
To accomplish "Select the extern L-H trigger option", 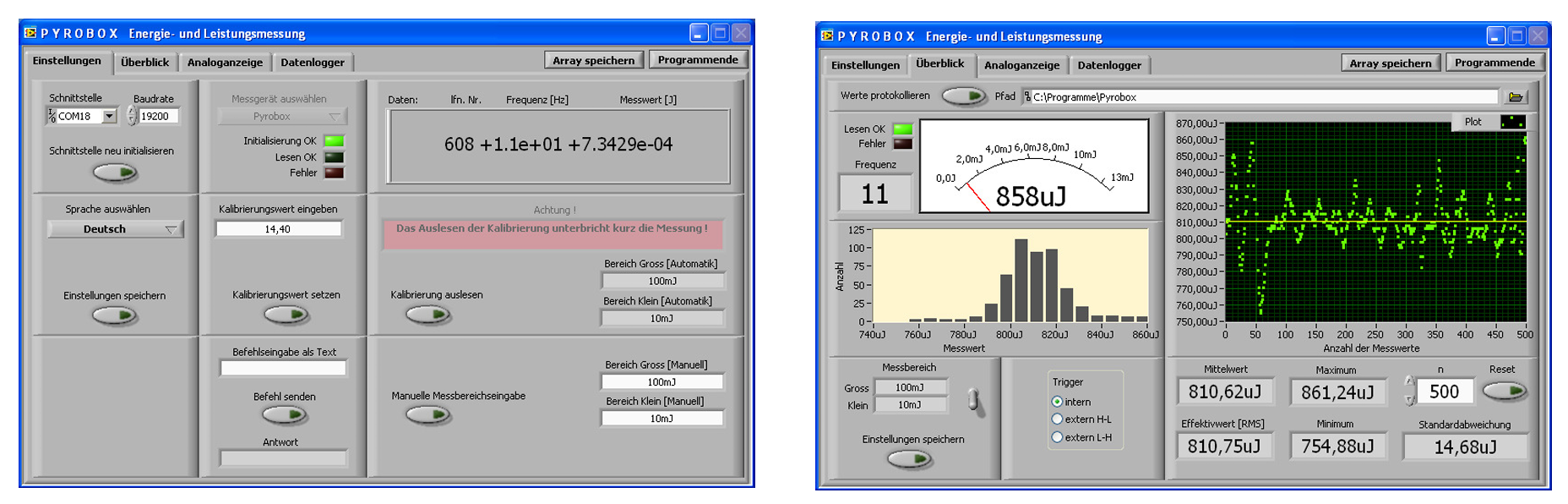I will point(1057,437).
